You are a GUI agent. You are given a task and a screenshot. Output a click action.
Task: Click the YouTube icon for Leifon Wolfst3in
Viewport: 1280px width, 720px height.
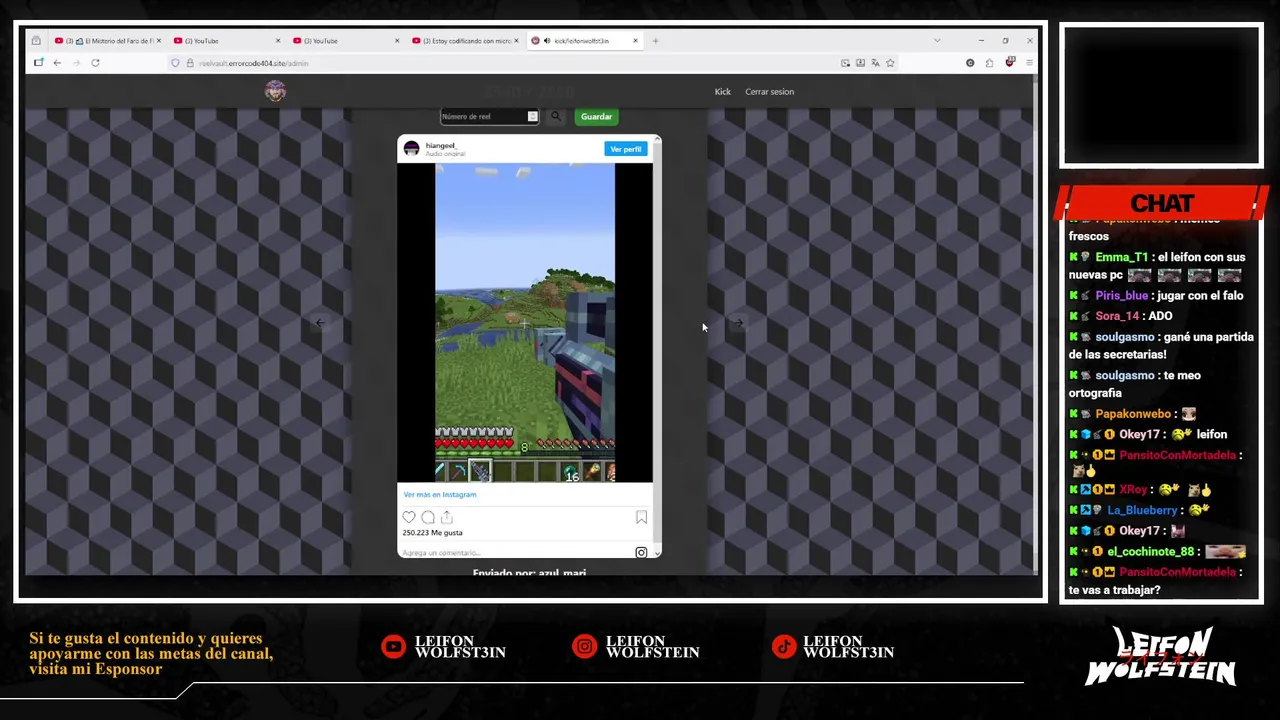point(393,647)
